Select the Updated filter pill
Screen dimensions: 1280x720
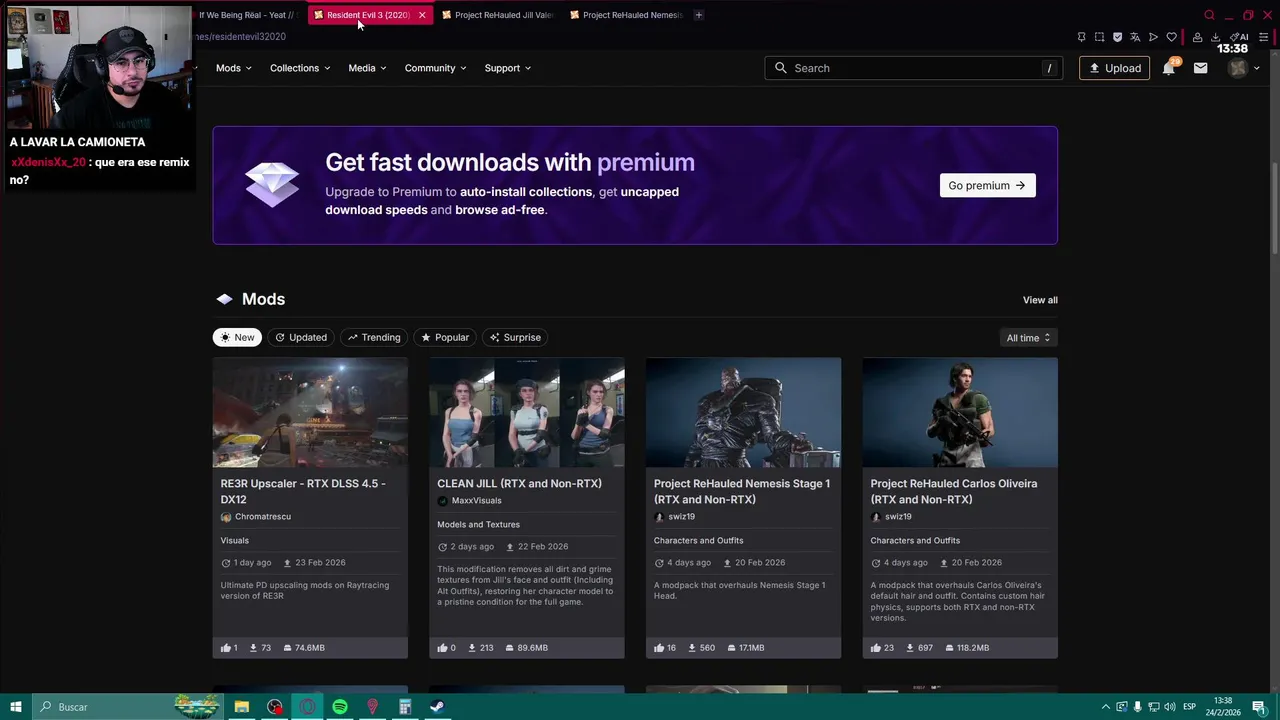(301, 337)
